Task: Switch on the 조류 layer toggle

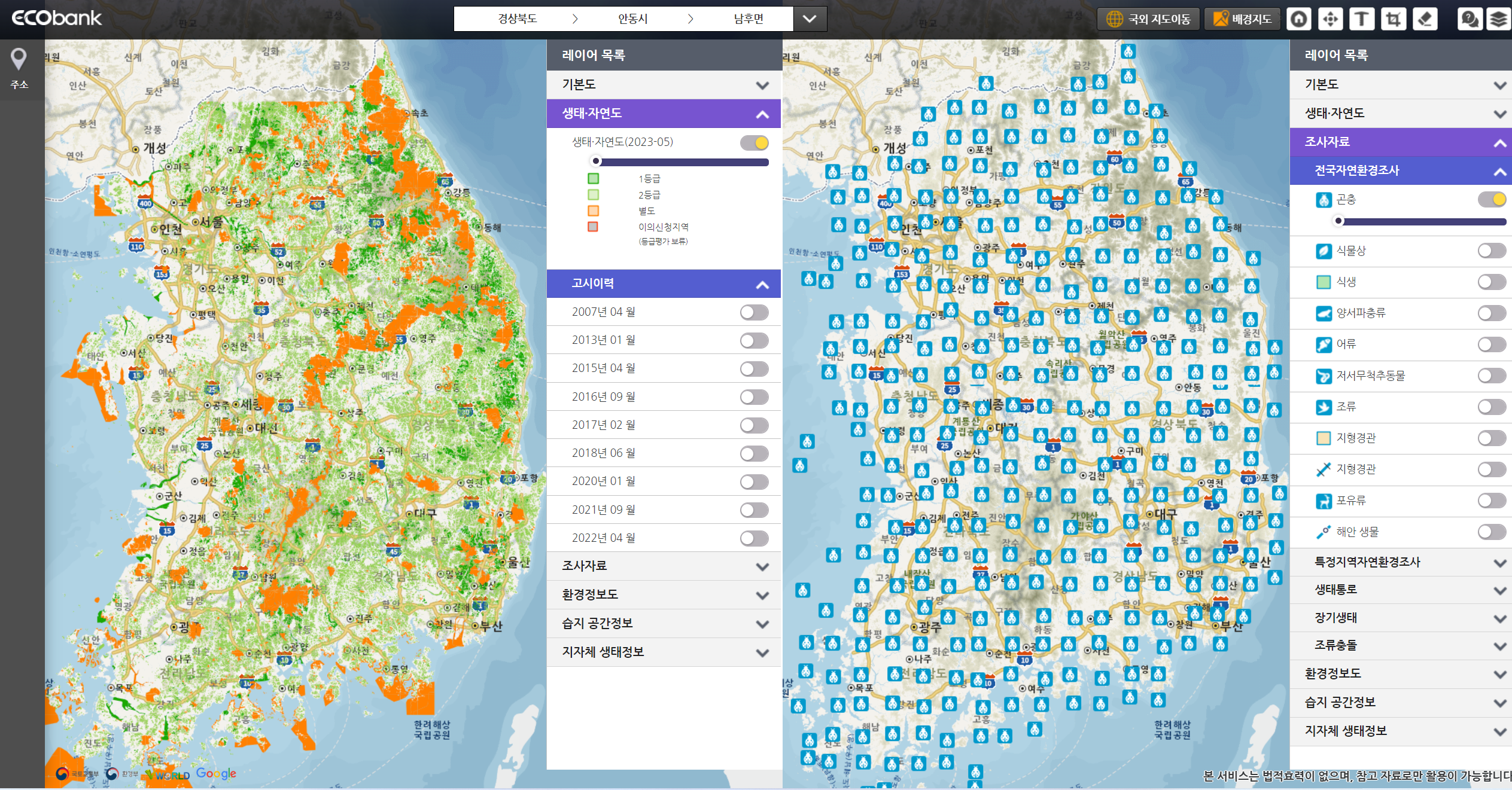Action: [1491, 407]
